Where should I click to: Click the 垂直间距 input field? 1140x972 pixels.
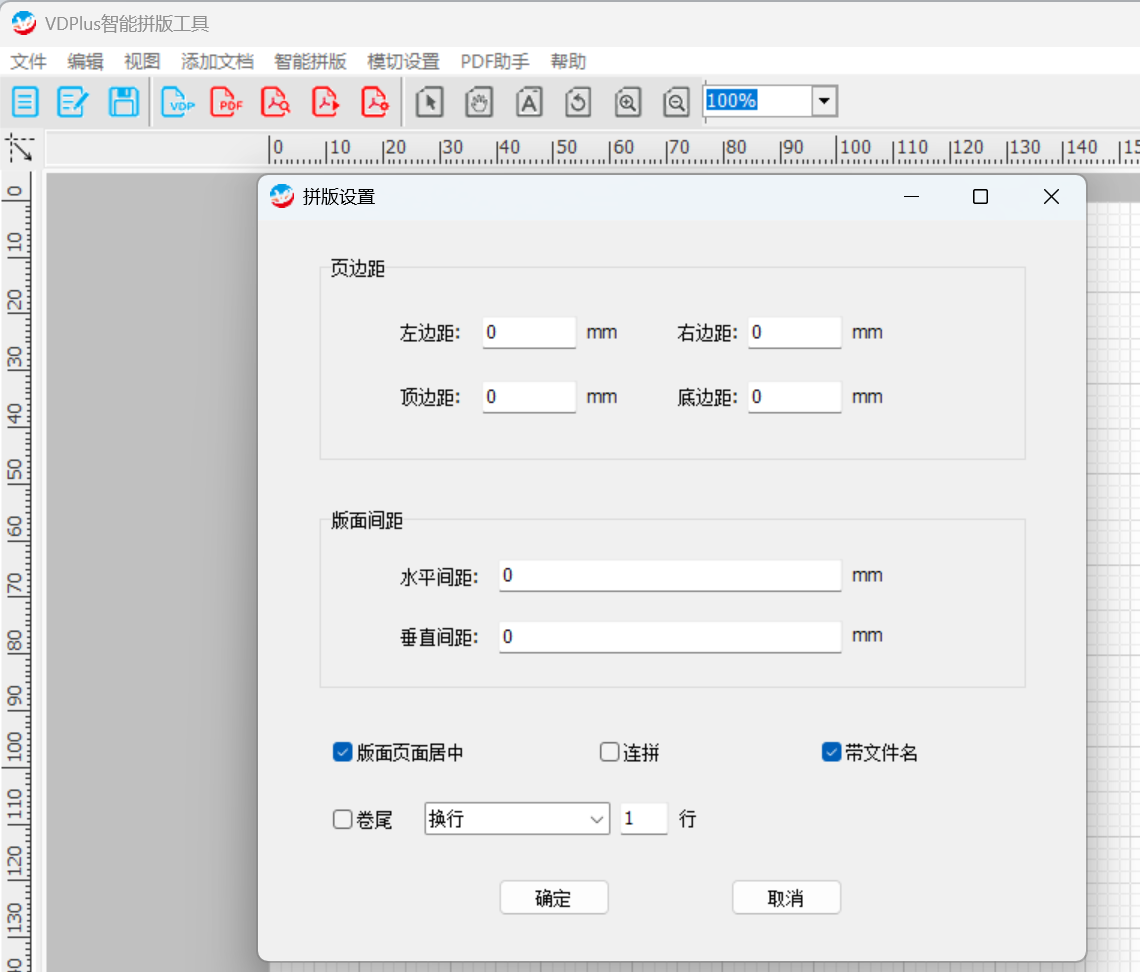[x=670, y=637]
